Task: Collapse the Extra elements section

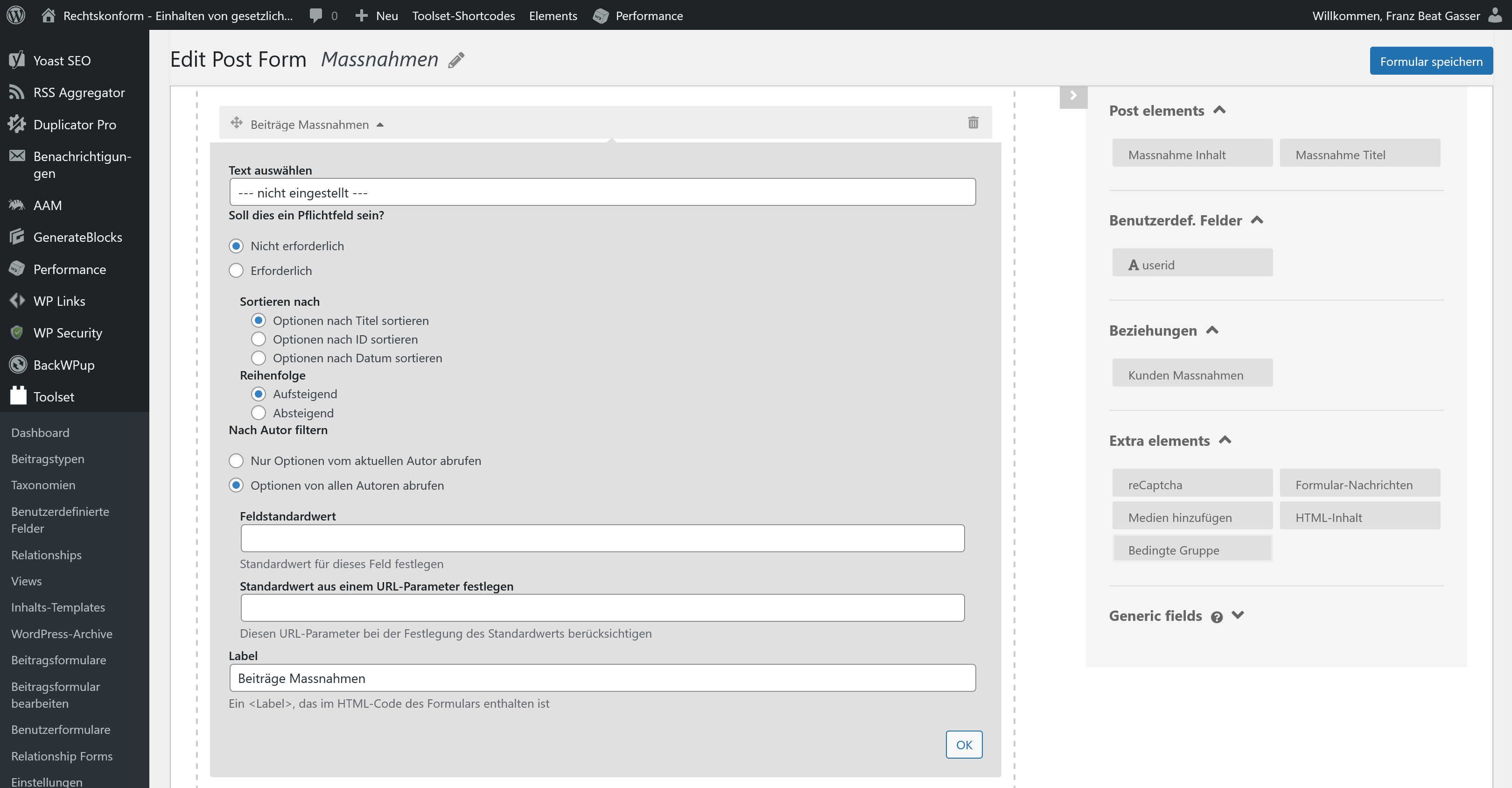Action: pos(1225,440)
